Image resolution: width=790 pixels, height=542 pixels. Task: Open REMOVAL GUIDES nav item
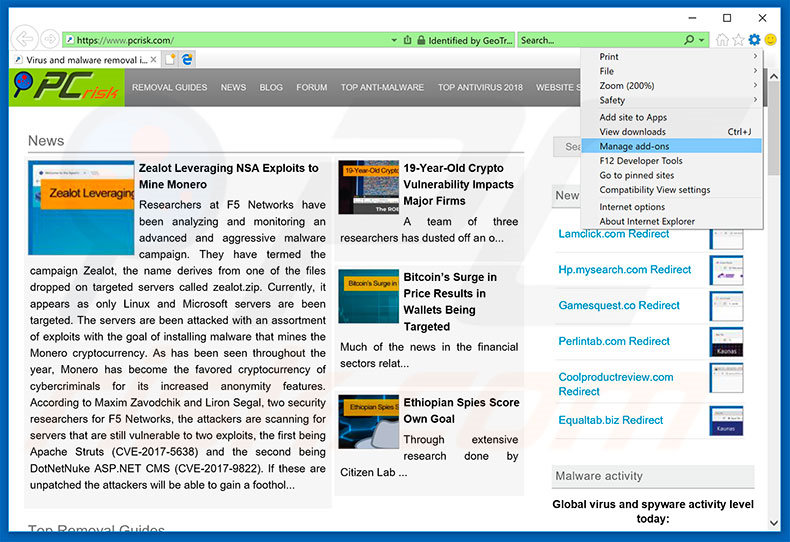point(169,87)
